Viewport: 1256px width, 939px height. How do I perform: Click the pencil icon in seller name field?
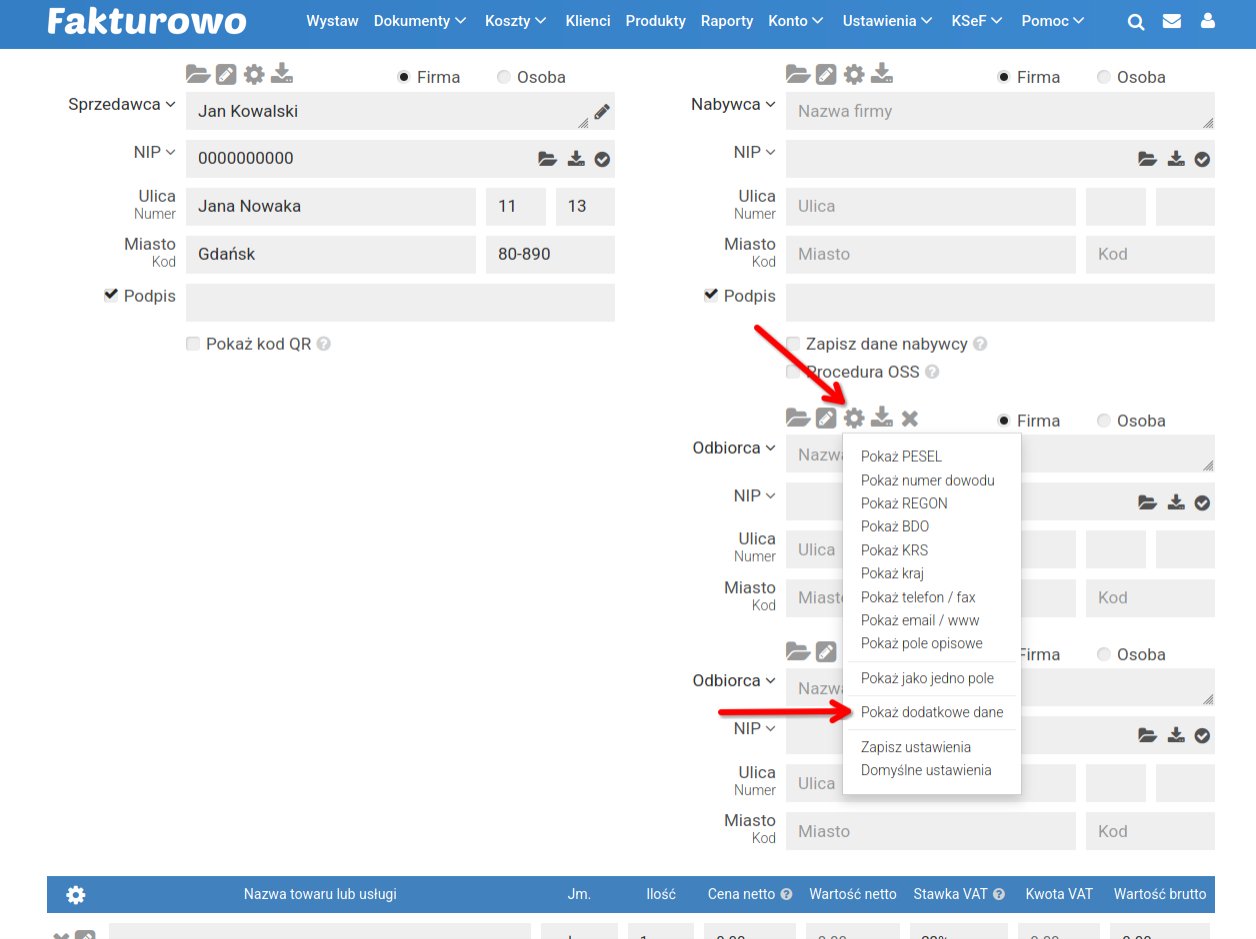pos(601,112)
